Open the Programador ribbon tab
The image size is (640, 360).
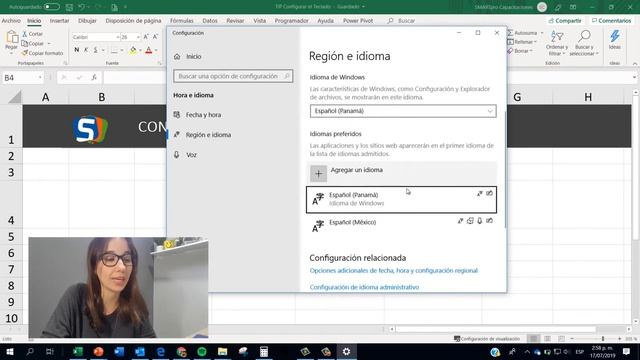[x=291, y=20]
